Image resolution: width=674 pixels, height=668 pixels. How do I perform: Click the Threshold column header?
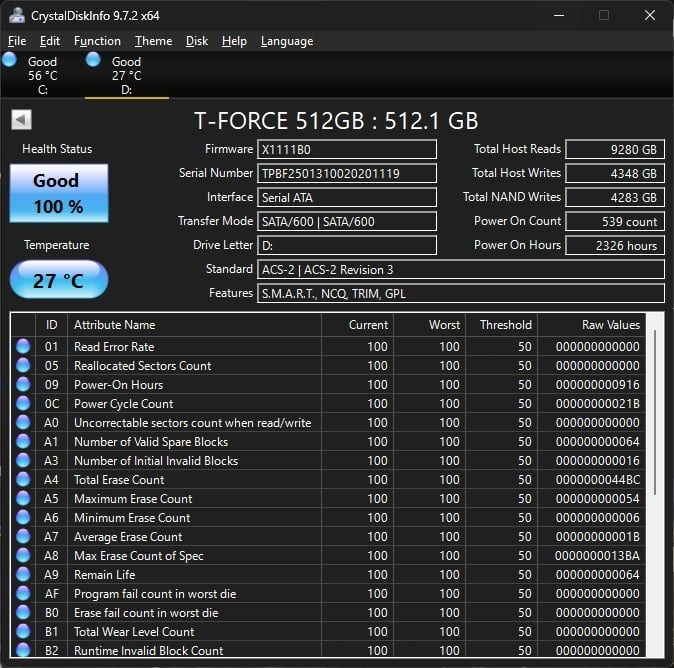tap(501, 325)
